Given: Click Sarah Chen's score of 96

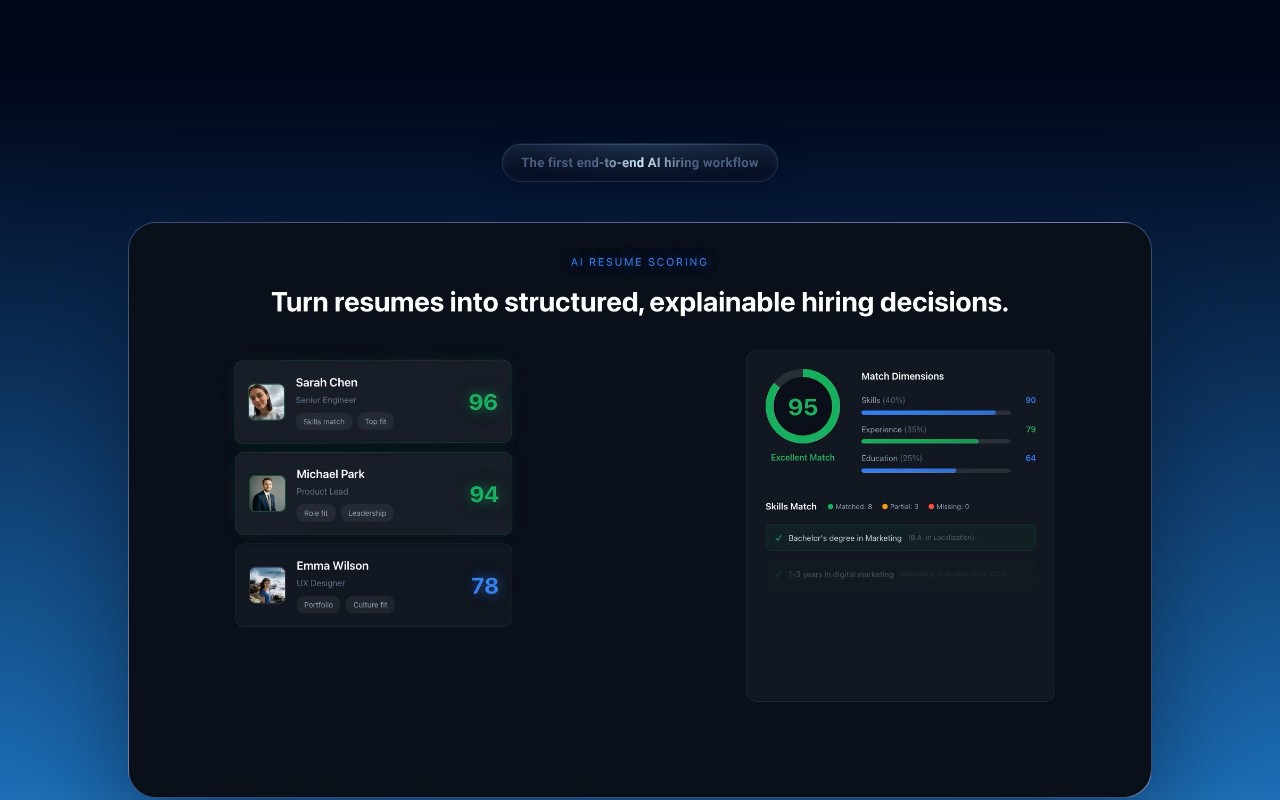Looking at the screenshot, I should pos(483,402).
